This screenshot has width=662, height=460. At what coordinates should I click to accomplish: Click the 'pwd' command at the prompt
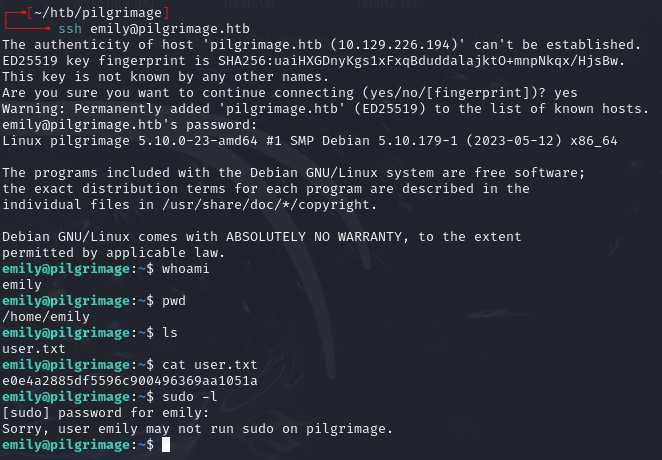176,301
